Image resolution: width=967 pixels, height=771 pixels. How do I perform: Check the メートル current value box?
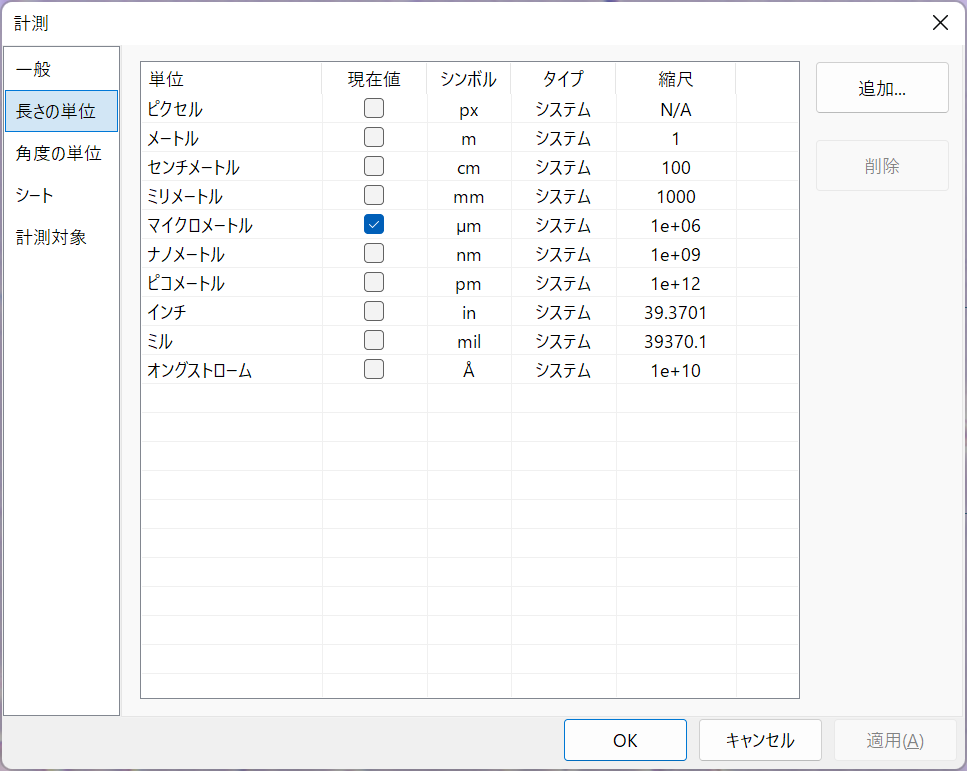click(374, 138)
